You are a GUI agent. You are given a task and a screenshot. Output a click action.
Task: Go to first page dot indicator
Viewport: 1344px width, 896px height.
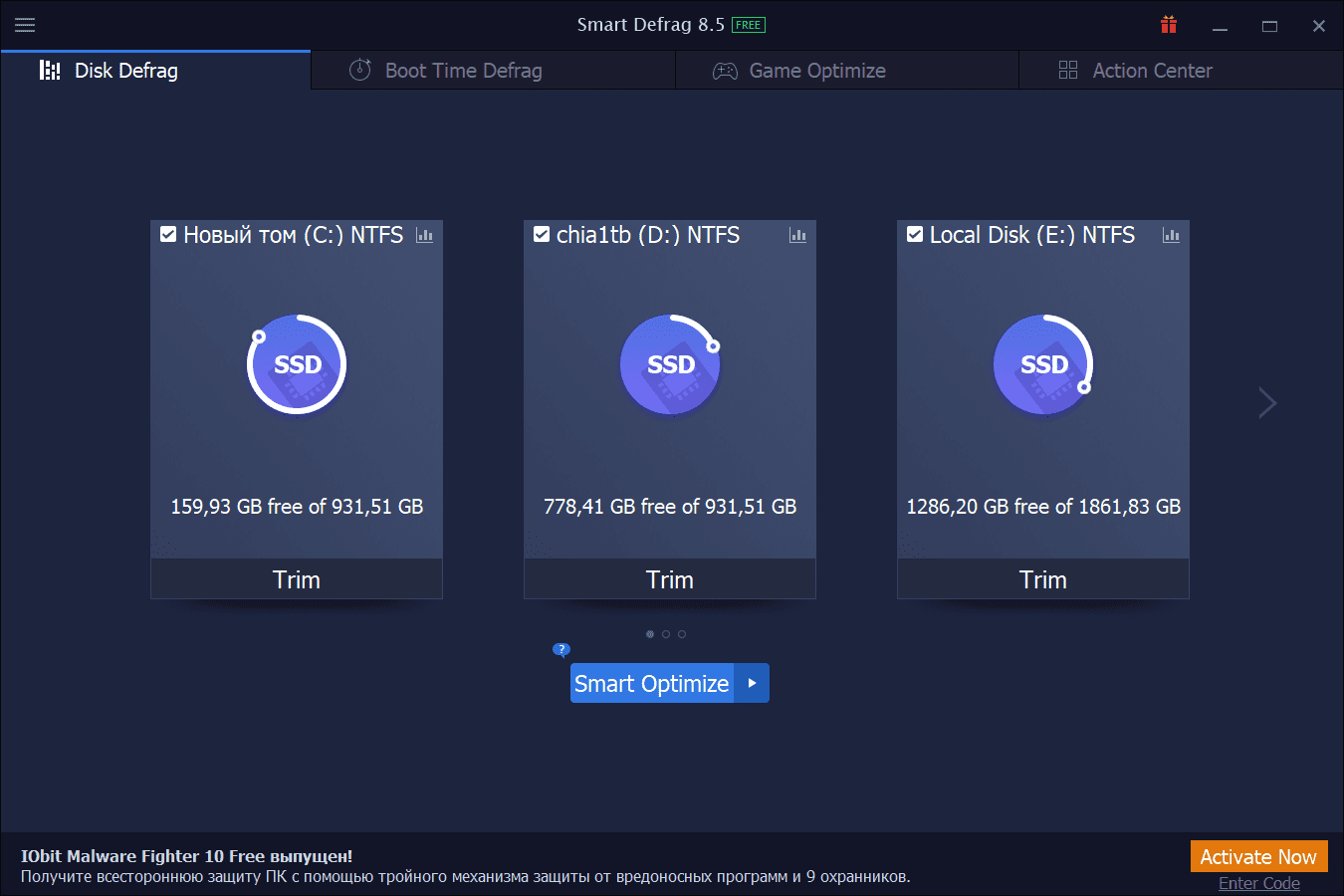point(650,634)
